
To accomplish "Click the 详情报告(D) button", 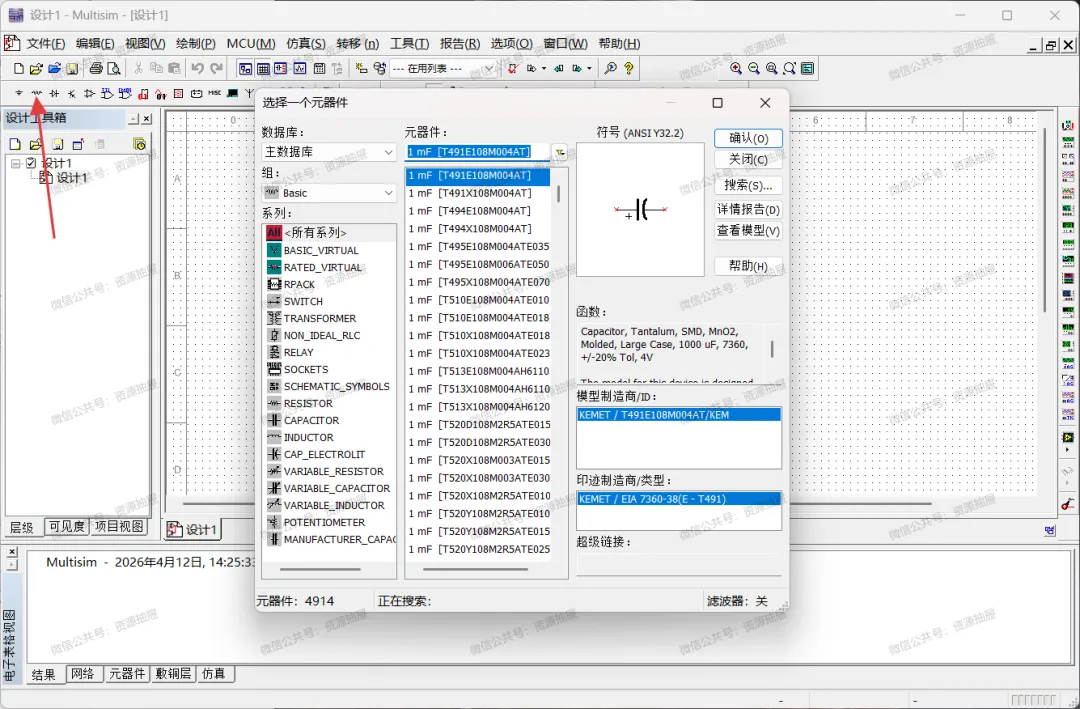I will click(x=748, y=209).
